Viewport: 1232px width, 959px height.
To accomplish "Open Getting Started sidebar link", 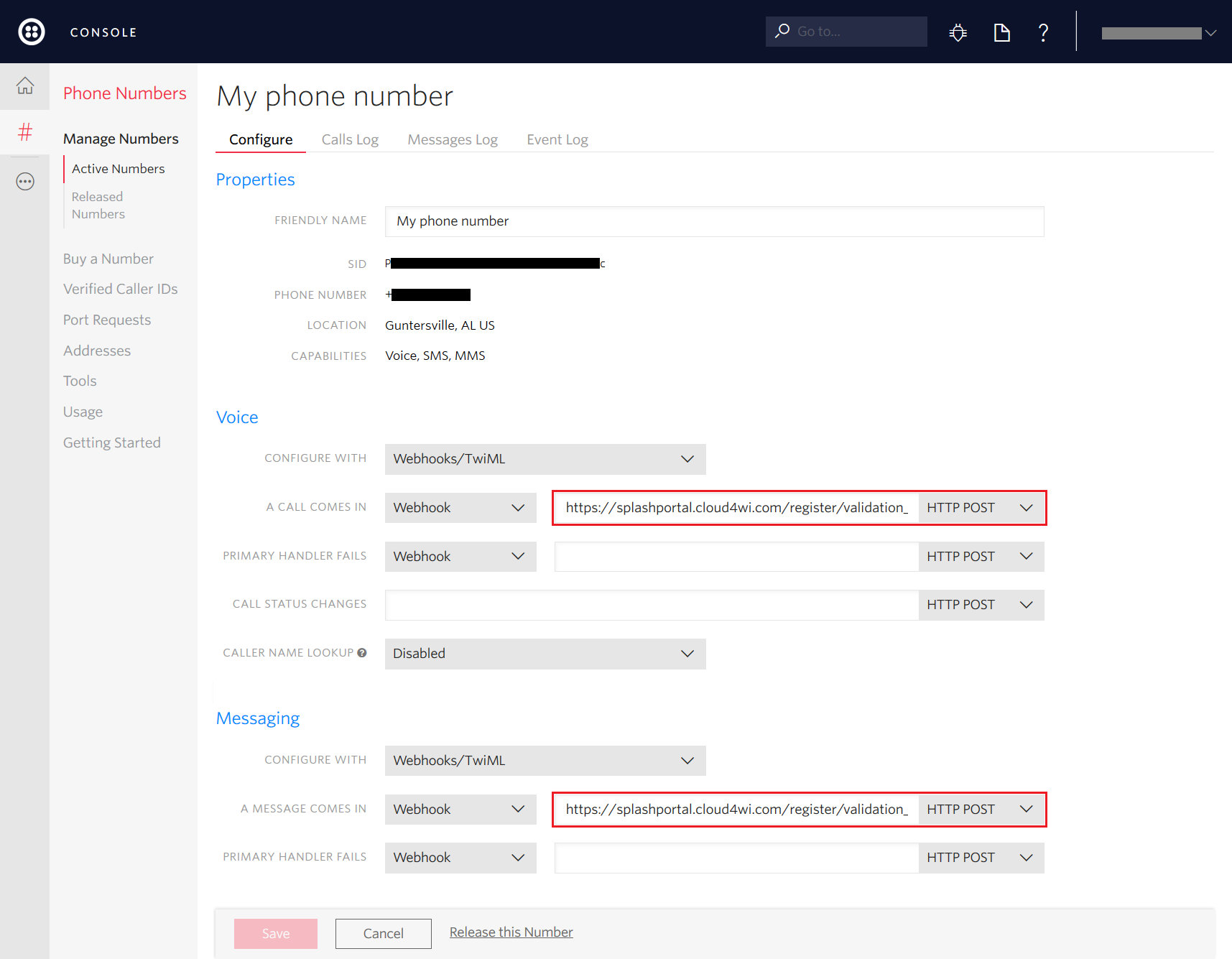I will tap(112, 443).
